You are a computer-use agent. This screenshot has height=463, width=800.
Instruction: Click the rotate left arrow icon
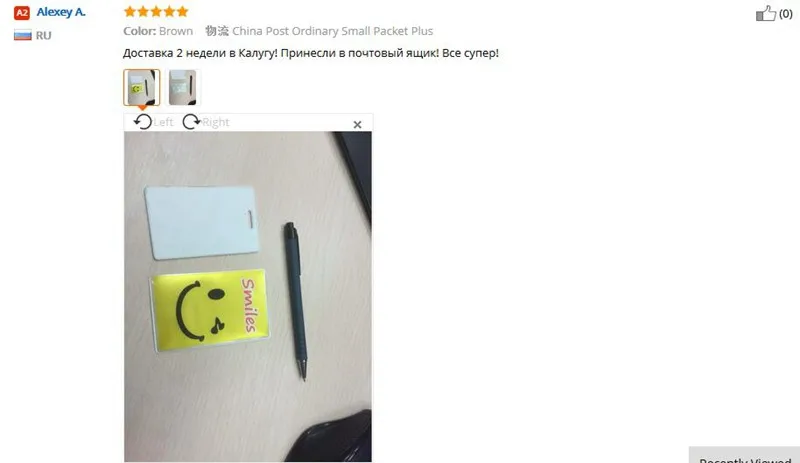[143, 122]
